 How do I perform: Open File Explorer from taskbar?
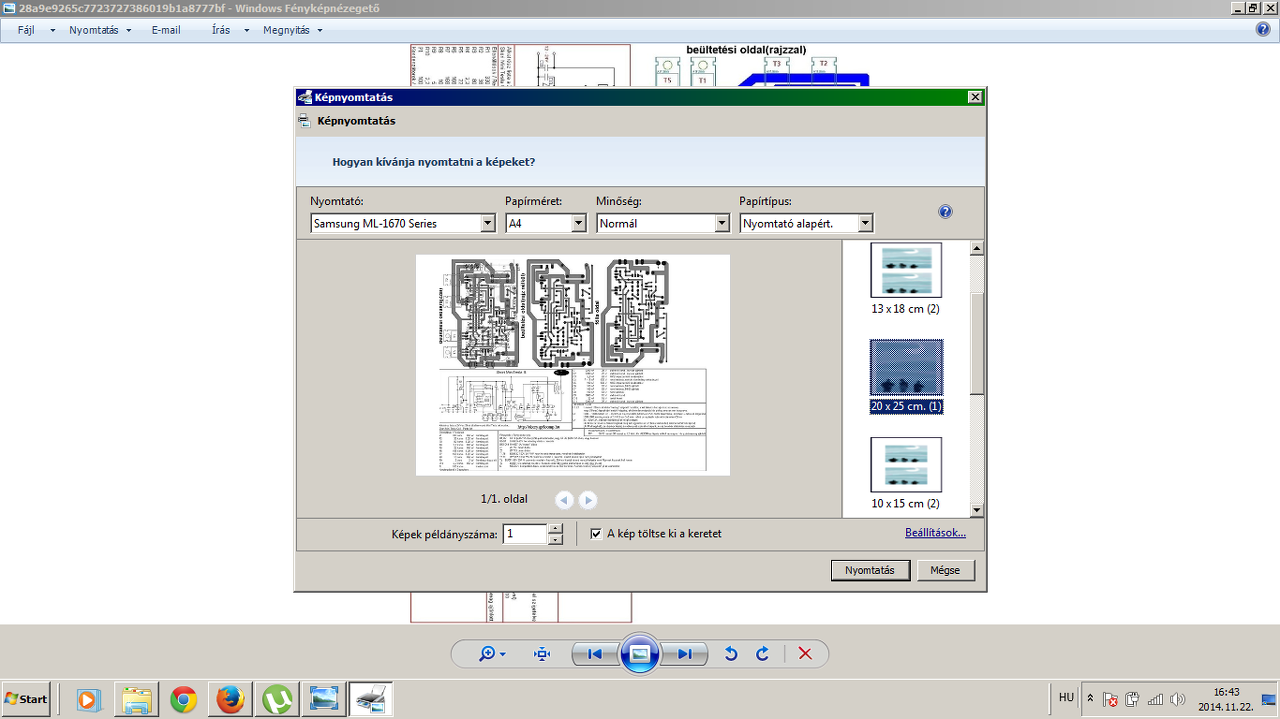(136, 699)
